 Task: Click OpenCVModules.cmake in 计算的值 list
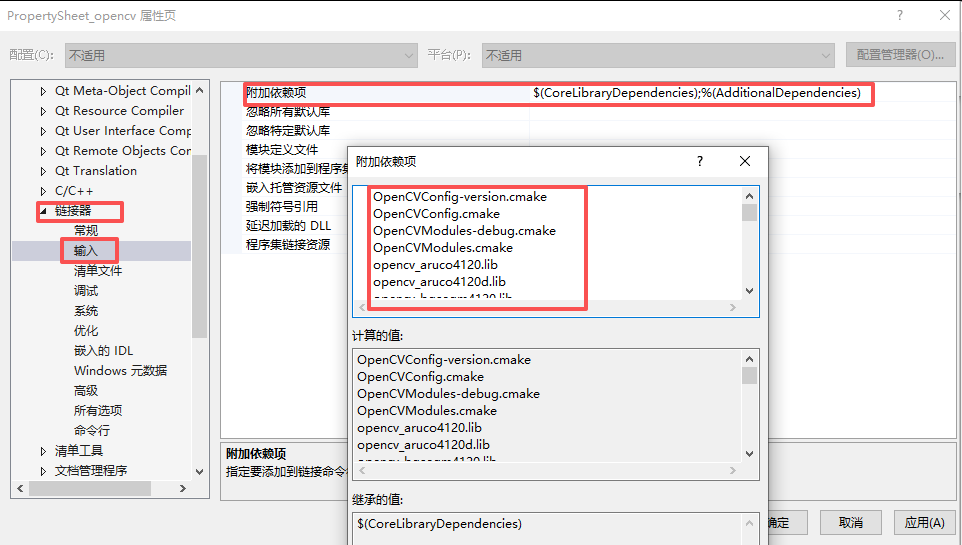pos(427,411)
